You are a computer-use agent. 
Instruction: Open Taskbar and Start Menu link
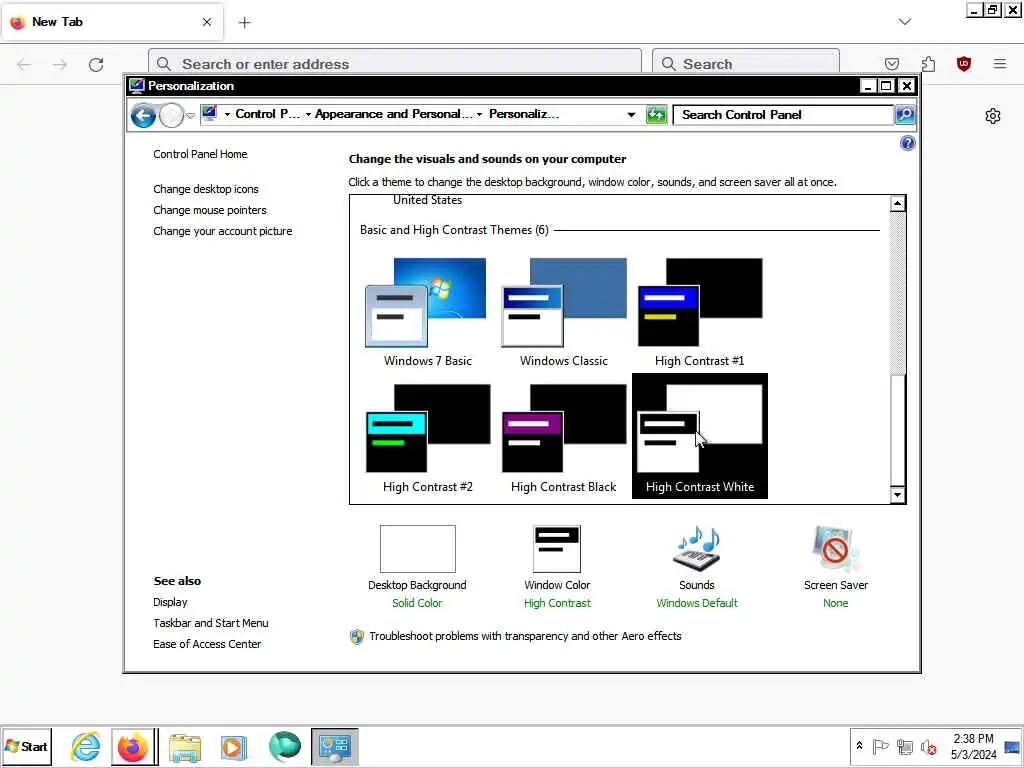point(210,623)
